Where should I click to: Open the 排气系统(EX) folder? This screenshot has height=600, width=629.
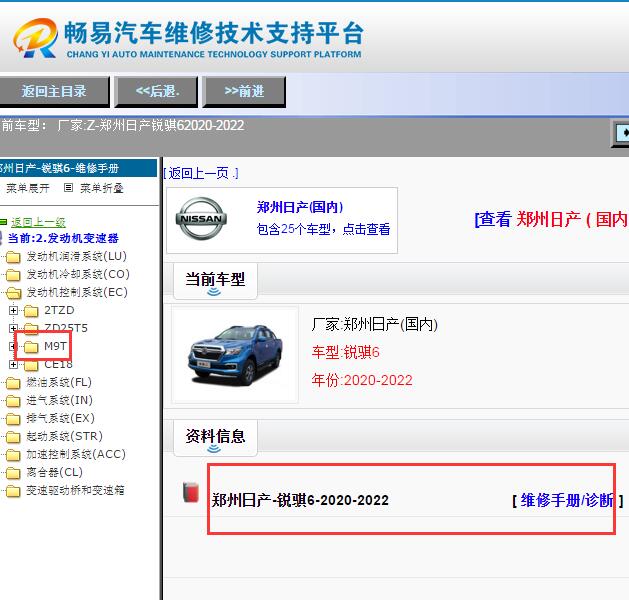tap(60, 418)
